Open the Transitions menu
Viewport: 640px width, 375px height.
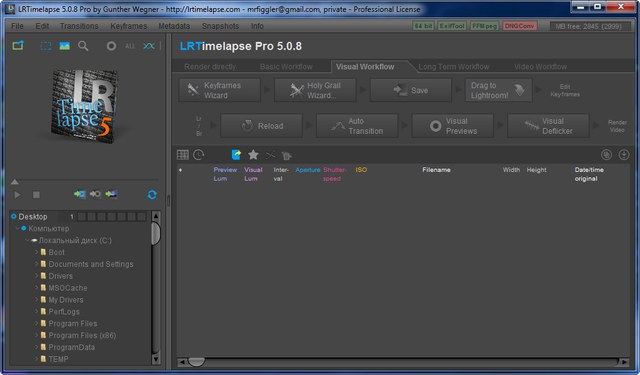79,26
